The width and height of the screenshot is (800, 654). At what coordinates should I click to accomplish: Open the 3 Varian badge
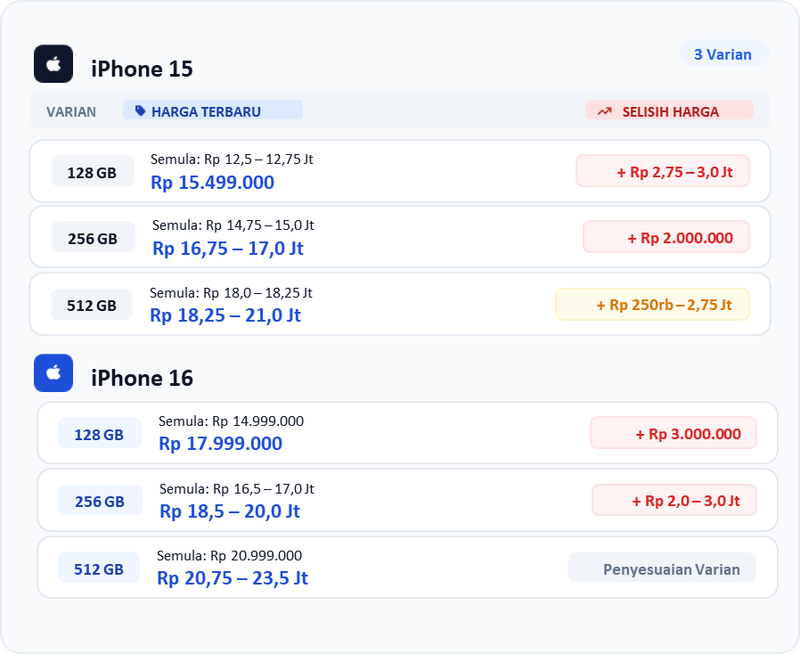[x=724, y=53]
